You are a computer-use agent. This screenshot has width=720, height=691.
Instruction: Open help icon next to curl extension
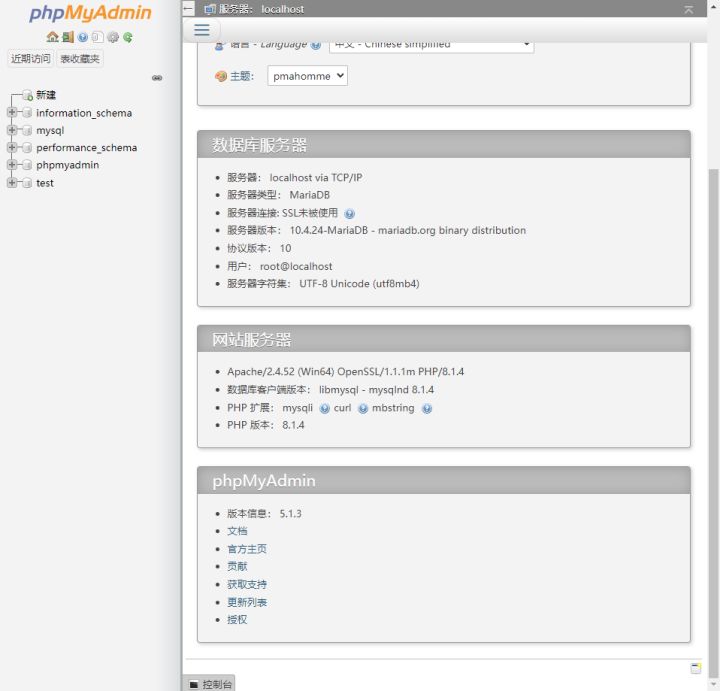(363, 409)
